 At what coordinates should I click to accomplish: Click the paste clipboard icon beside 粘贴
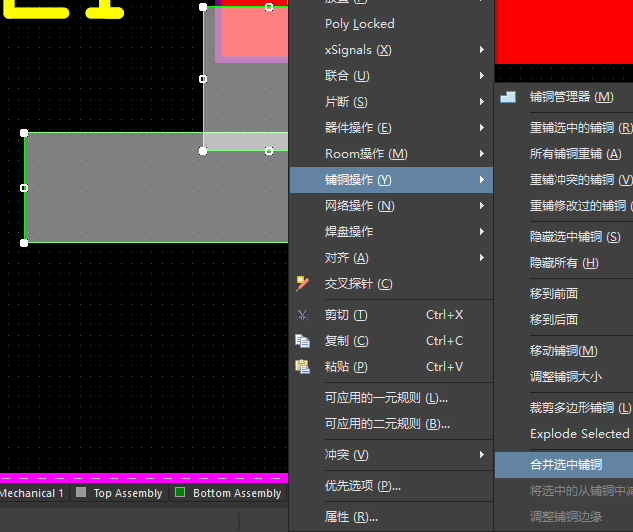click(303, 367)
